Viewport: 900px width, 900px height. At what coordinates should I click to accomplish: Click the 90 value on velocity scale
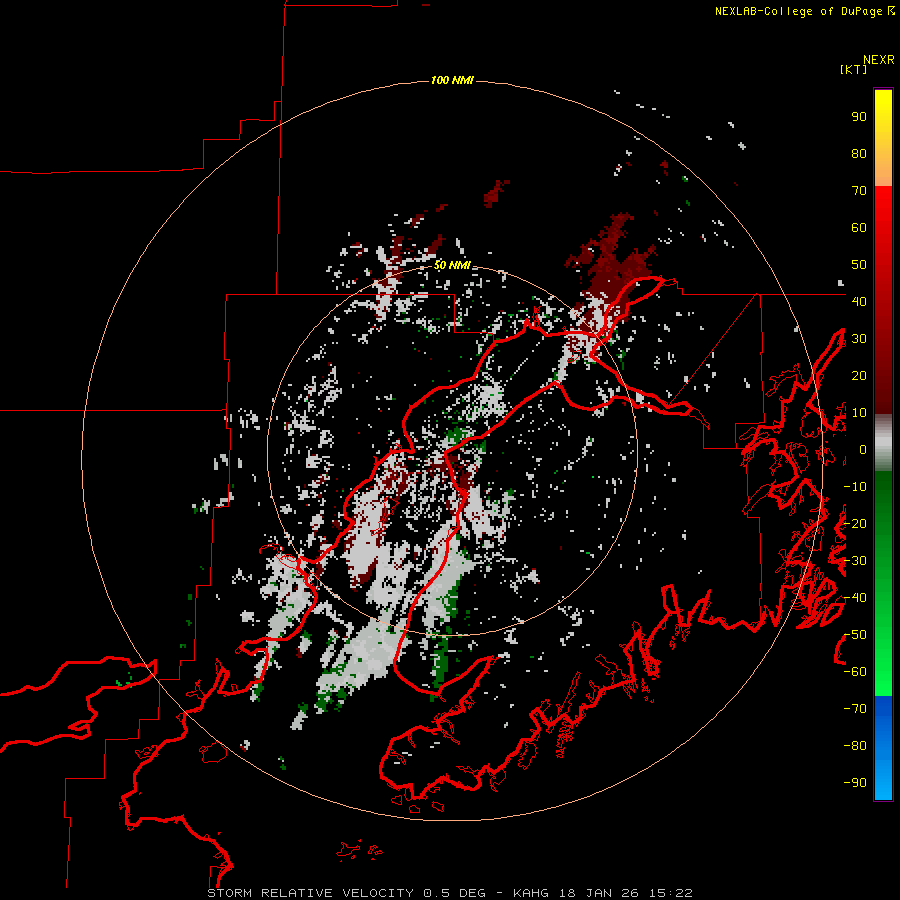(x=859, y=117)
